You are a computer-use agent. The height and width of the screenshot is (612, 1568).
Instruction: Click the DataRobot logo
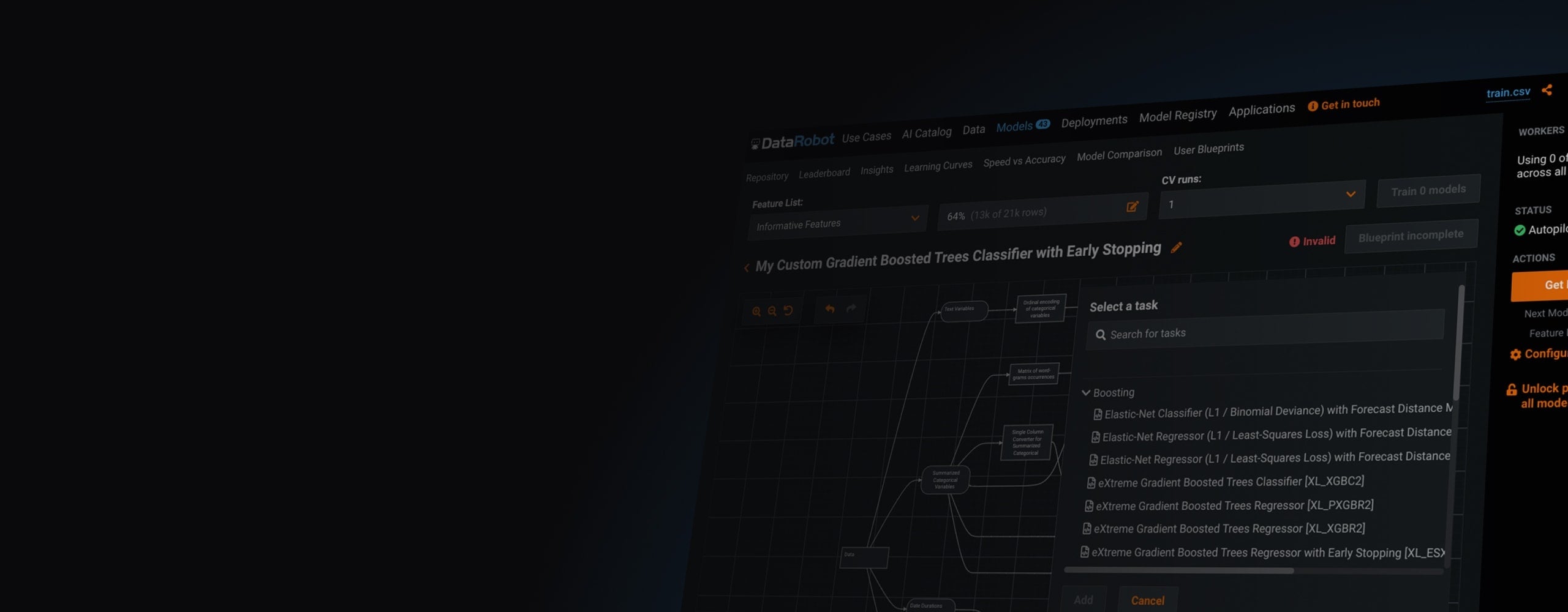(x=793, y=142)
